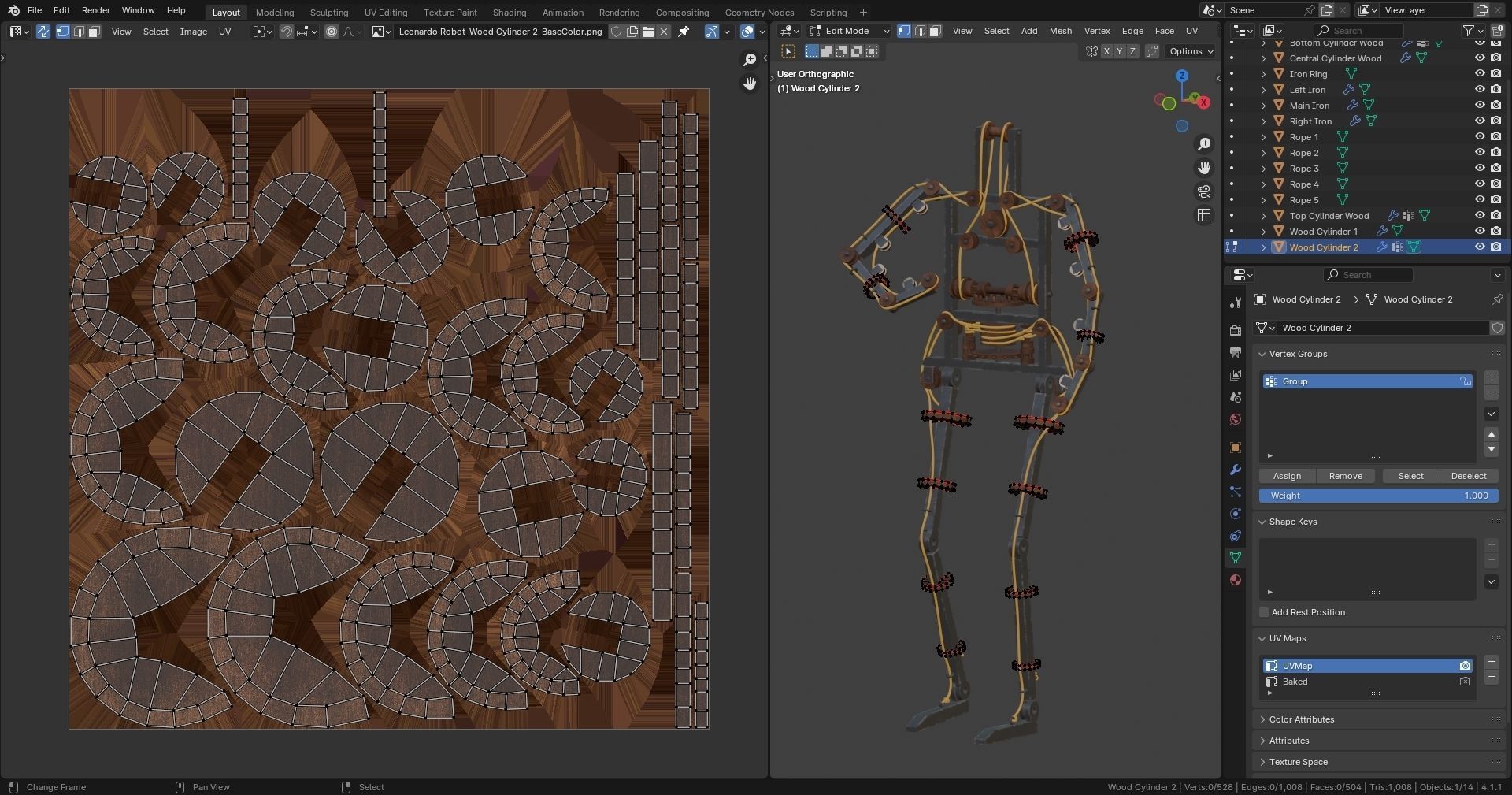Click the zoom magnifier in the UV editor
Viewport: 1512px width, 795px height.
(750, 60)
